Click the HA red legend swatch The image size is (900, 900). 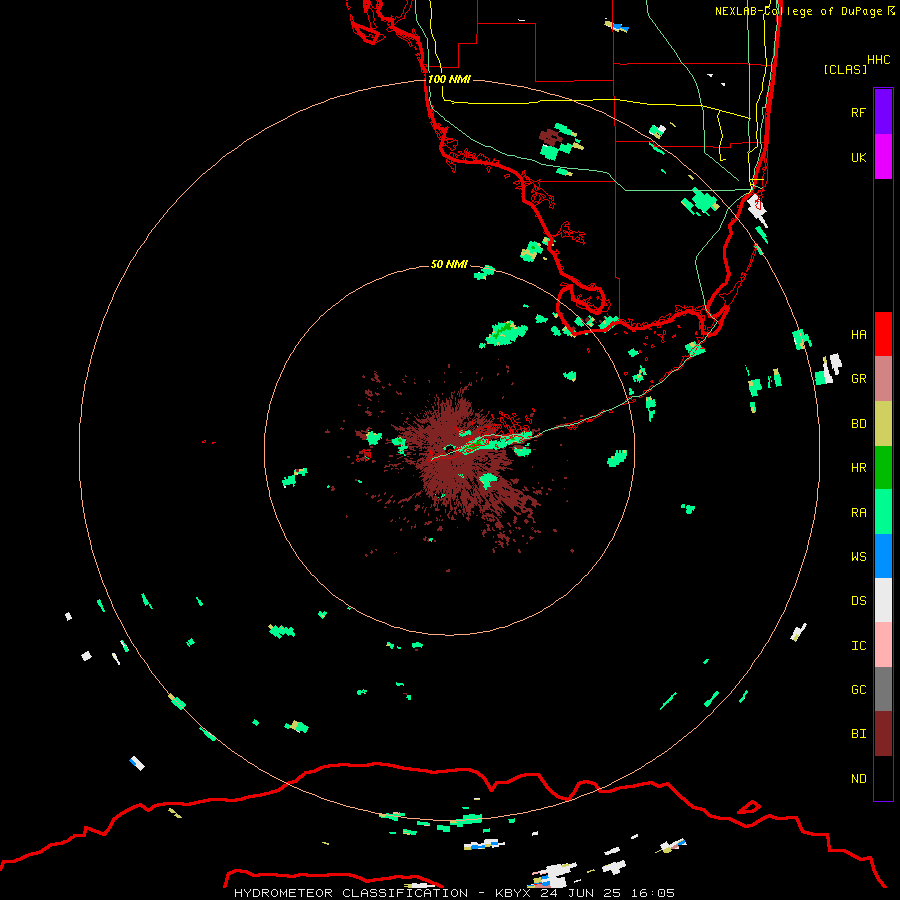[x=883, y=334]
